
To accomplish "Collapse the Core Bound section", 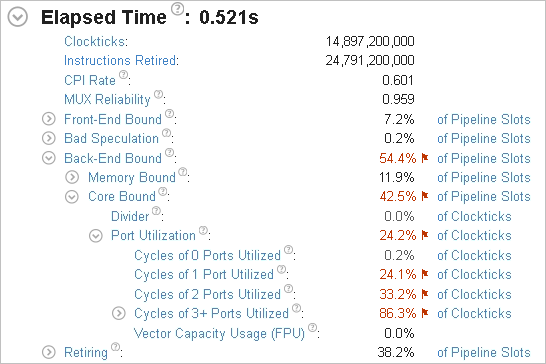I will 72,197.
